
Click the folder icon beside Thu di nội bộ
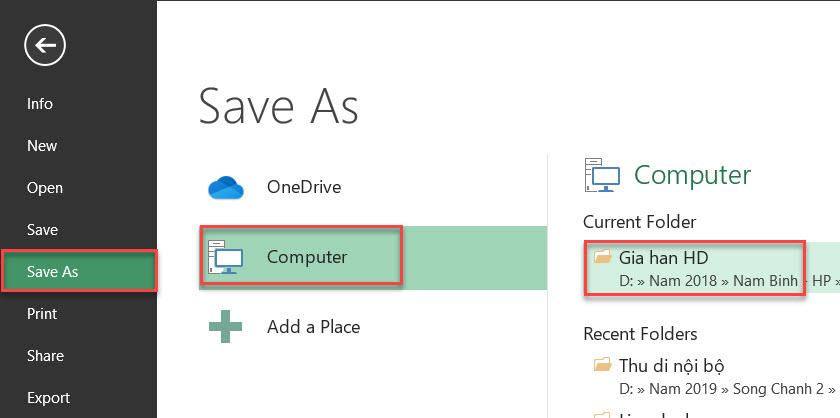pos(602,365)
